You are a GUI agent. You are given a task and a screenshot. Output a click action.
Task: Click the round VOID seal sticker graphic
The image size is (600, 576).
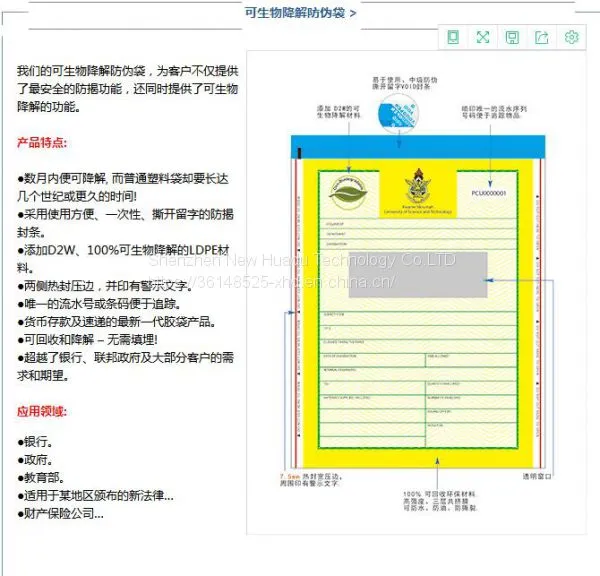click(398, 114)
